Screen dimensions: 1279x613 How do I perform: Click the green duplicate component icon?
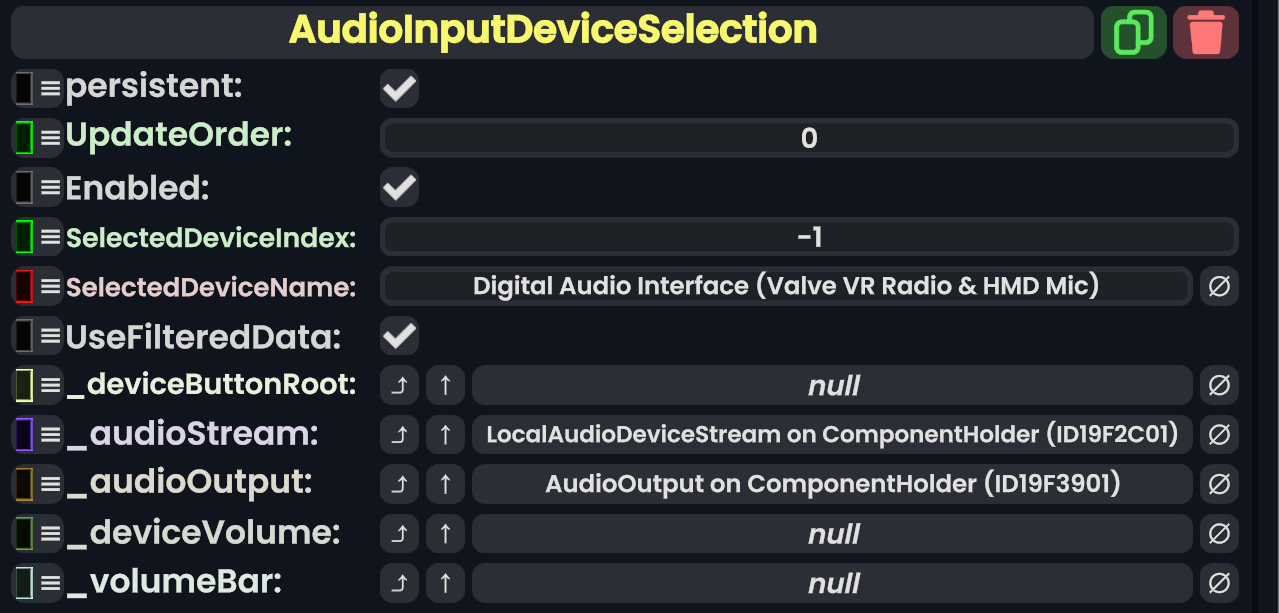point(1133,32)
